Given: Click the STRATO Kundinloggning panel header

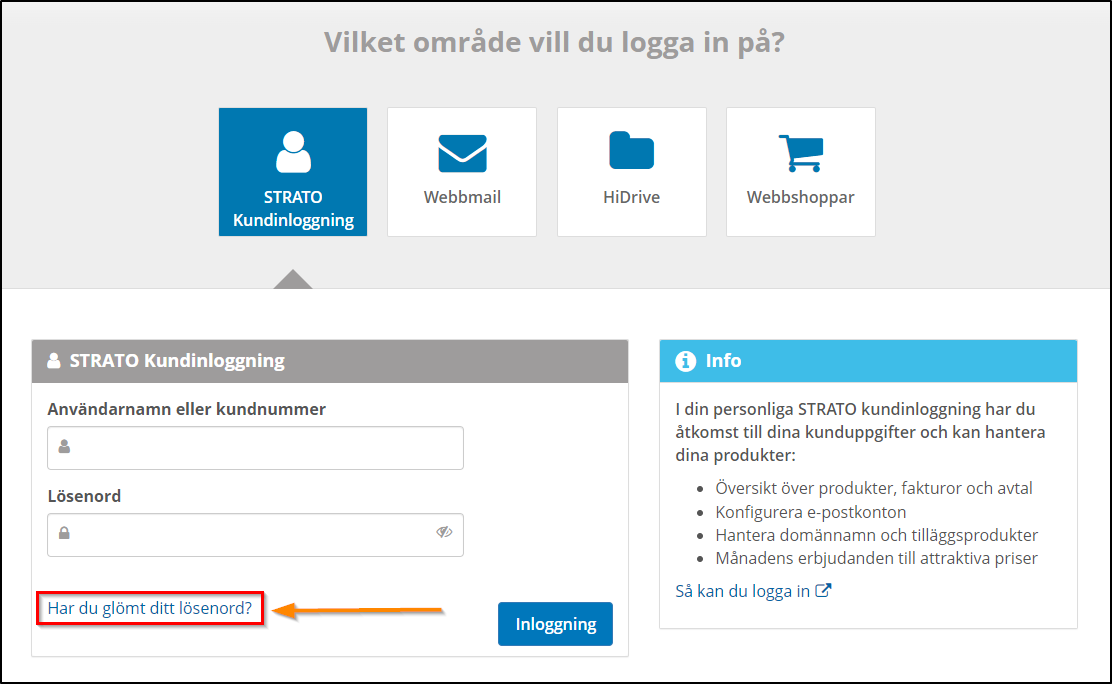Looking at the screenshot, I should coord(177,361).
